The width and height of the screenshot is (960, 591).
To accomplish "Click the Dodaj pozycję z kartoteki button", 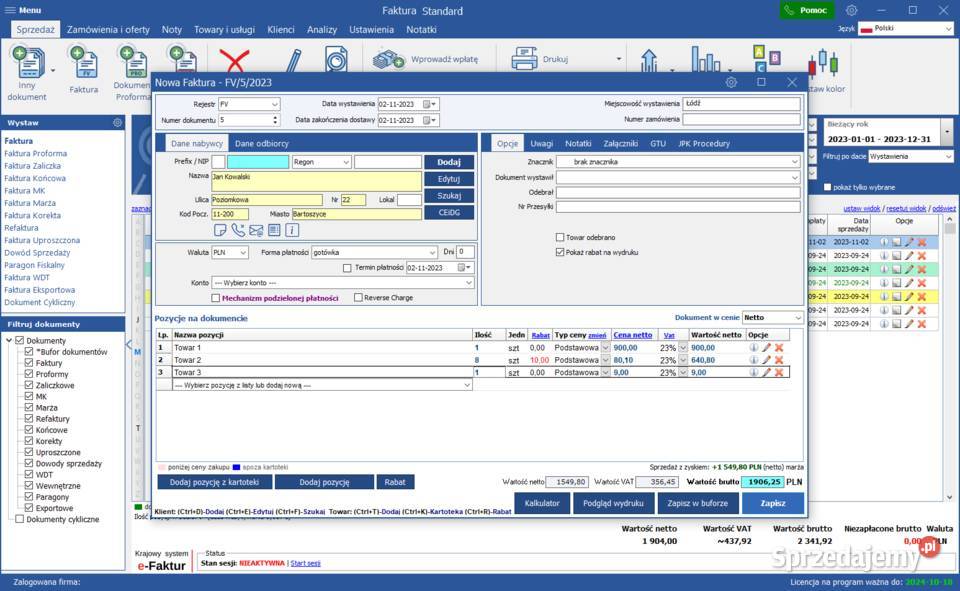I will click(214, 482).
